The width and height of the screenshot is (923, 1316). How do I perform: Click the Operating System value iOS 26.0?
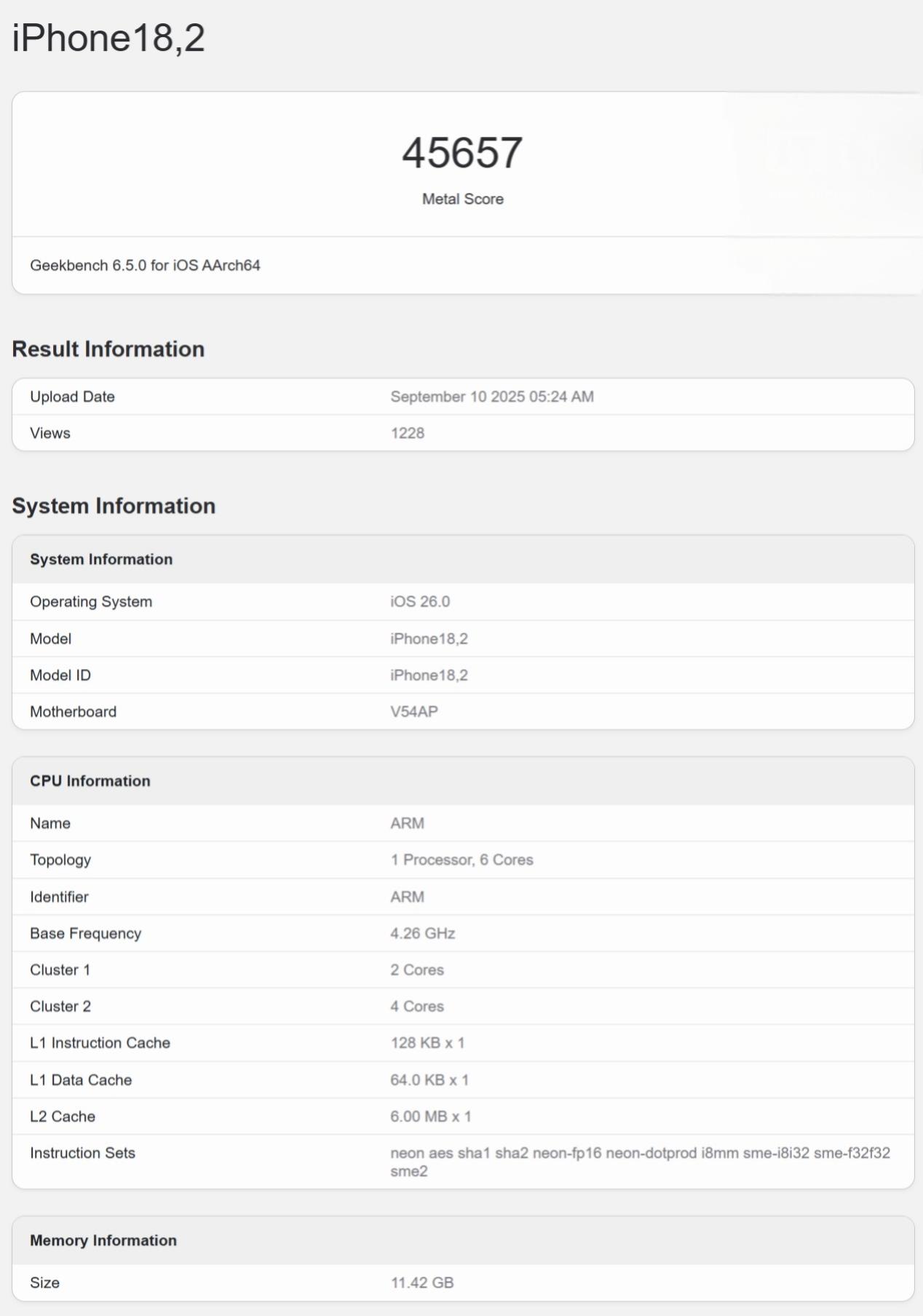pos(420,602)
